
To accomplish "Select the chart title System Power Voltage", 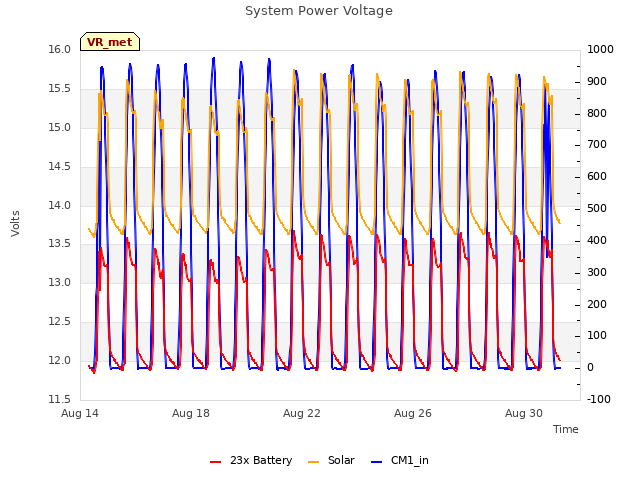I will pyautogui.click(x=319, y=11).
